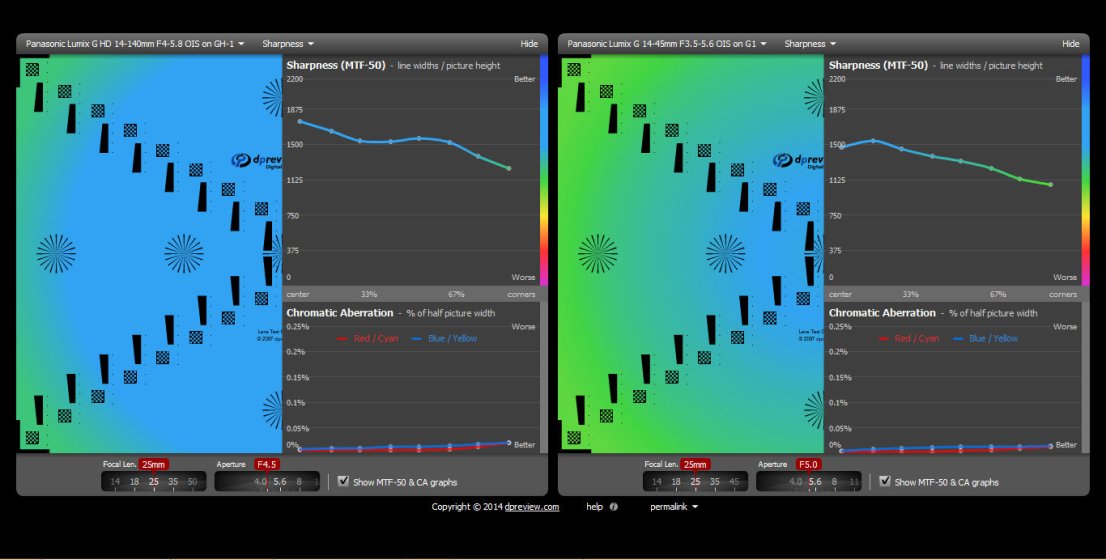Click the first data point on left sharpness curve
This screenshot has height=560, width=1106.
coord(300,121)
